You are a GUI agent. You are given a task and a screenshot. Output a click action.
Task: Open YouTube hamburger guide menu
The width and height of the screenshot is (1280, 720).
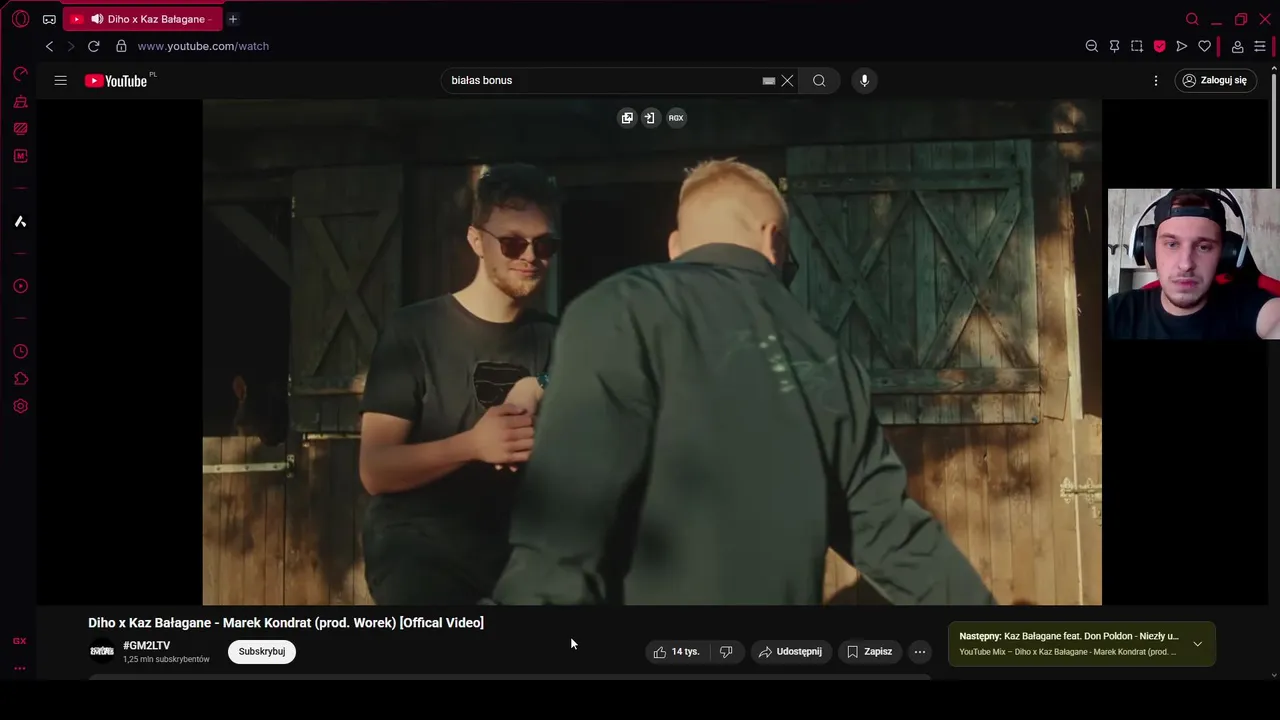61,80
